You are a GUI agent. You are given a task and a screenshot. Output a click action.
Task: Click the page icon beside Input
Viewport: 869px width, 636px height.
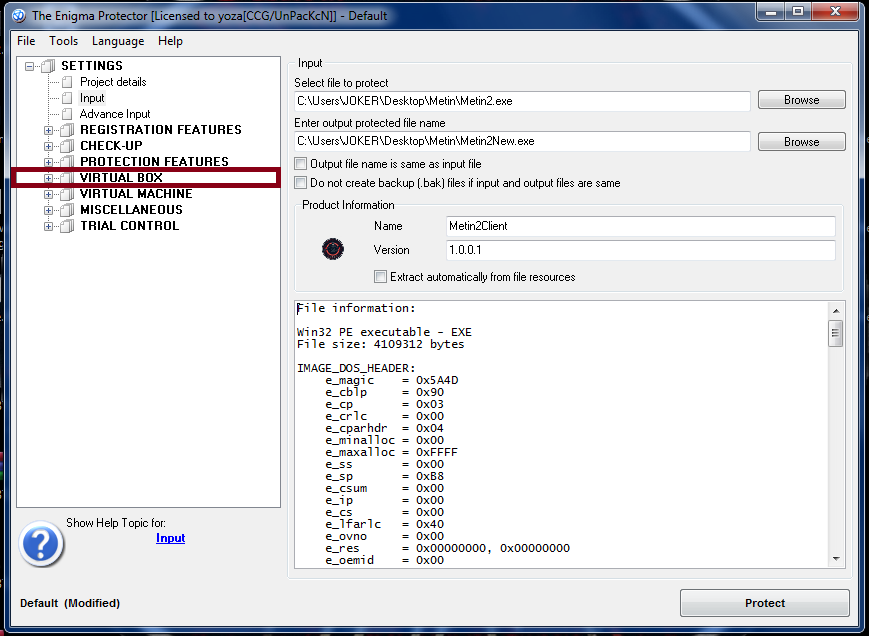point(67,99)
